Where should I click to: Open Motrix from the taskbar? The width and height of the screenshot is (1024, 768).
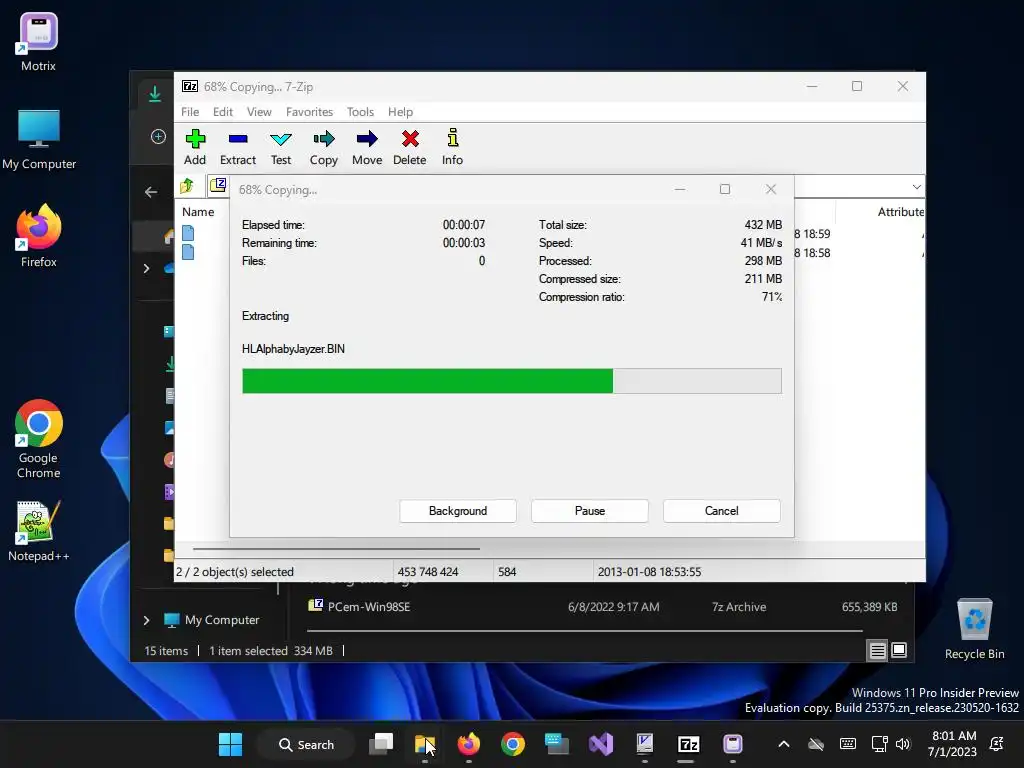point(733,744)
